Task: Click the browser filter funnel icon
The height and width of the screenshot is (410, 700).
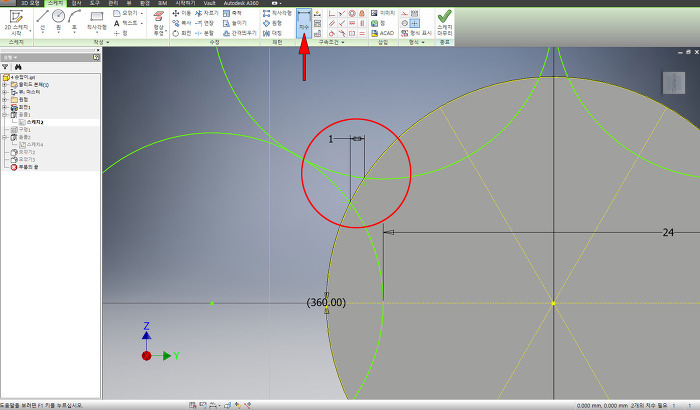Action: point(5,67)
